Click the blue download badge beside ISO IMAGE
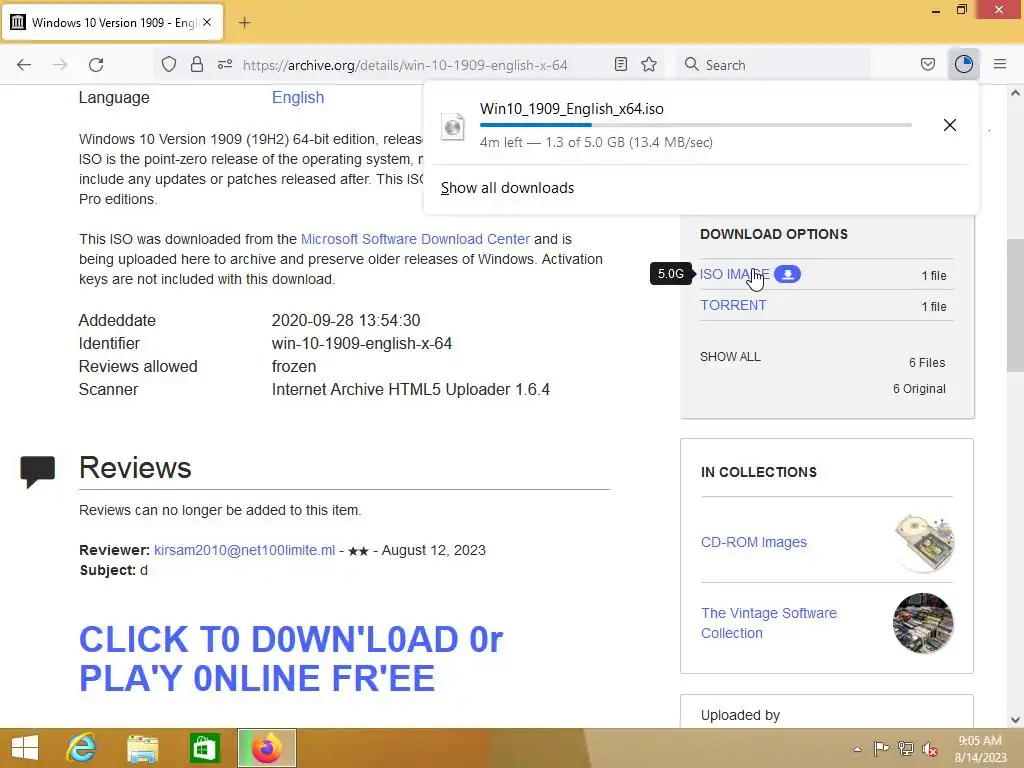Image resolution: width=1024 pixels, height=768 pixels. coord(788,274)
